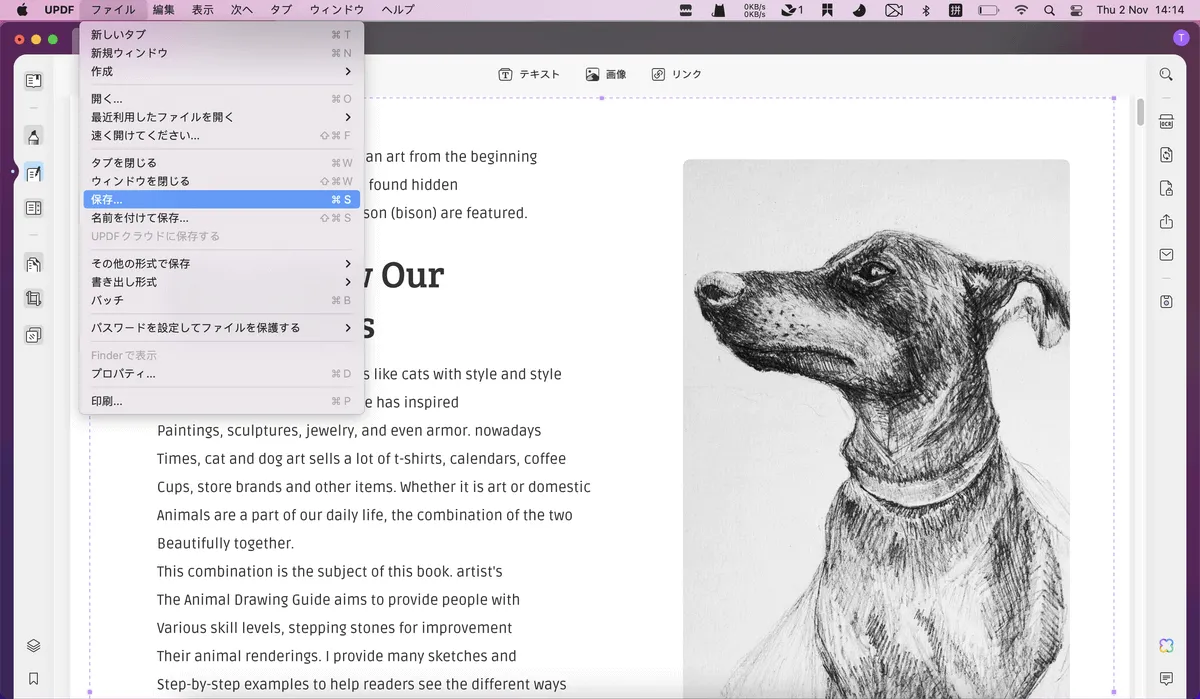Click the Share upload icon in right sidebar
Viewport: 1200px width, 699px height.
pos(1166,221)
